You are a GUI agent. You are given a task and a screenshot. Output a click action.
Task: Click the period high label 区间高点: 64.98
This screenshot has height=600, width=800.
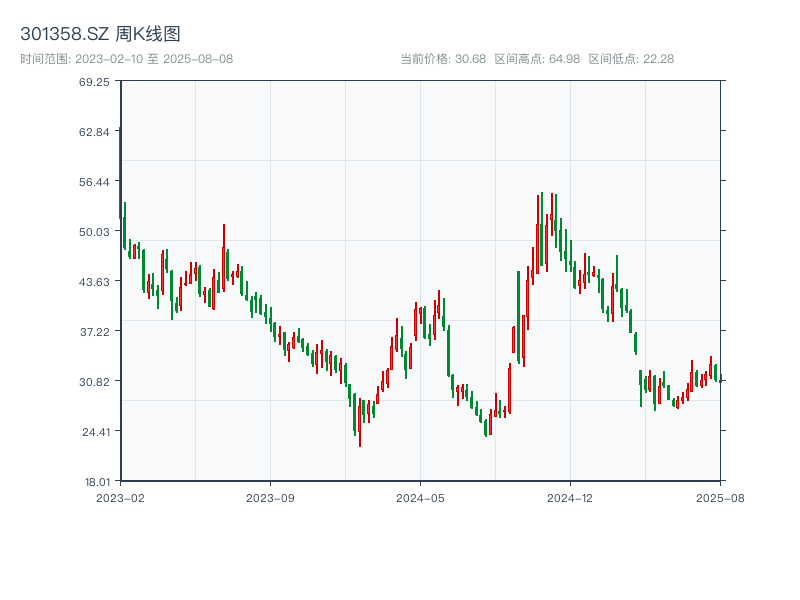point(537,59)
